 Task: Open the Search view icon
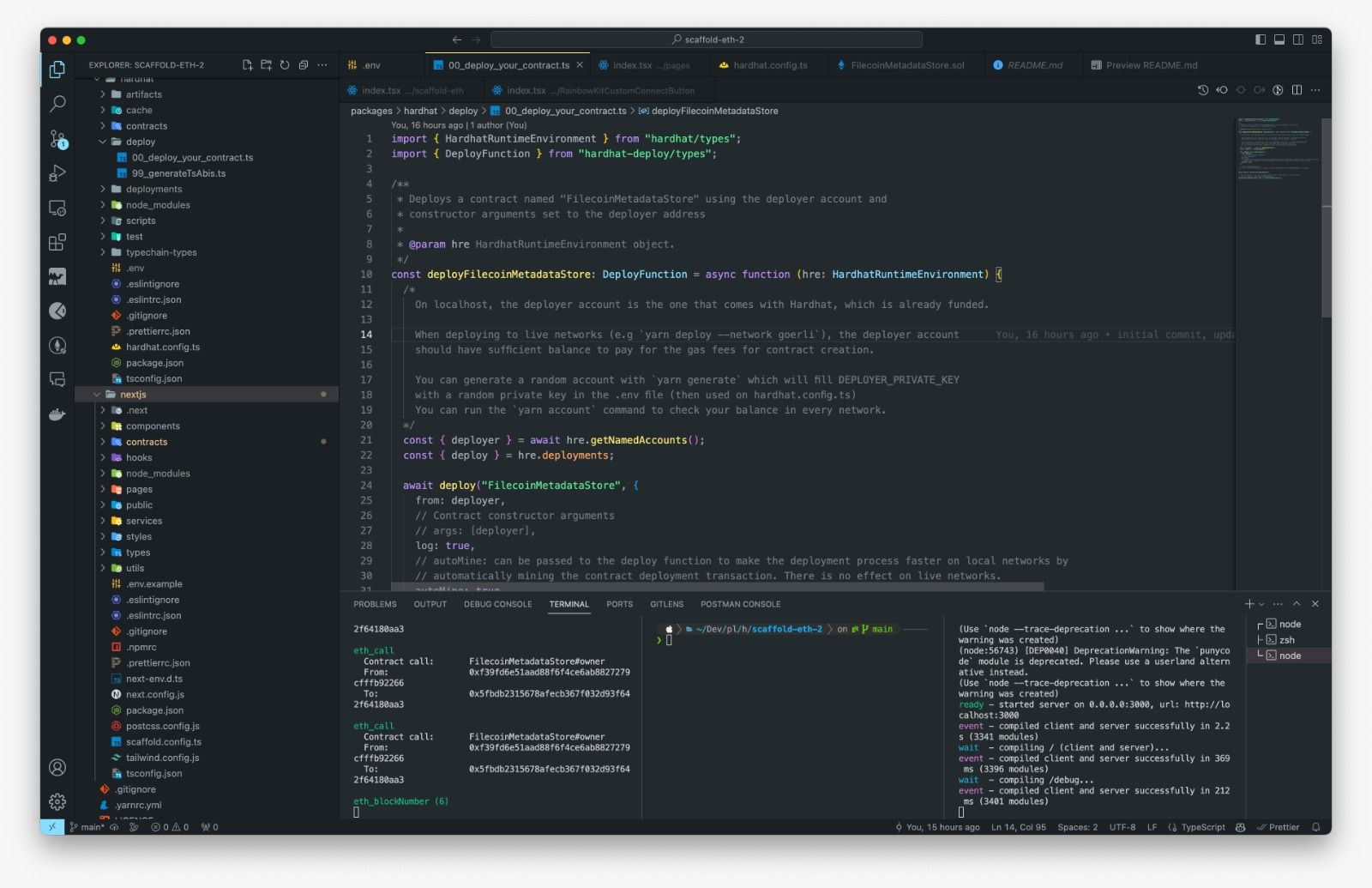[57, 104]
